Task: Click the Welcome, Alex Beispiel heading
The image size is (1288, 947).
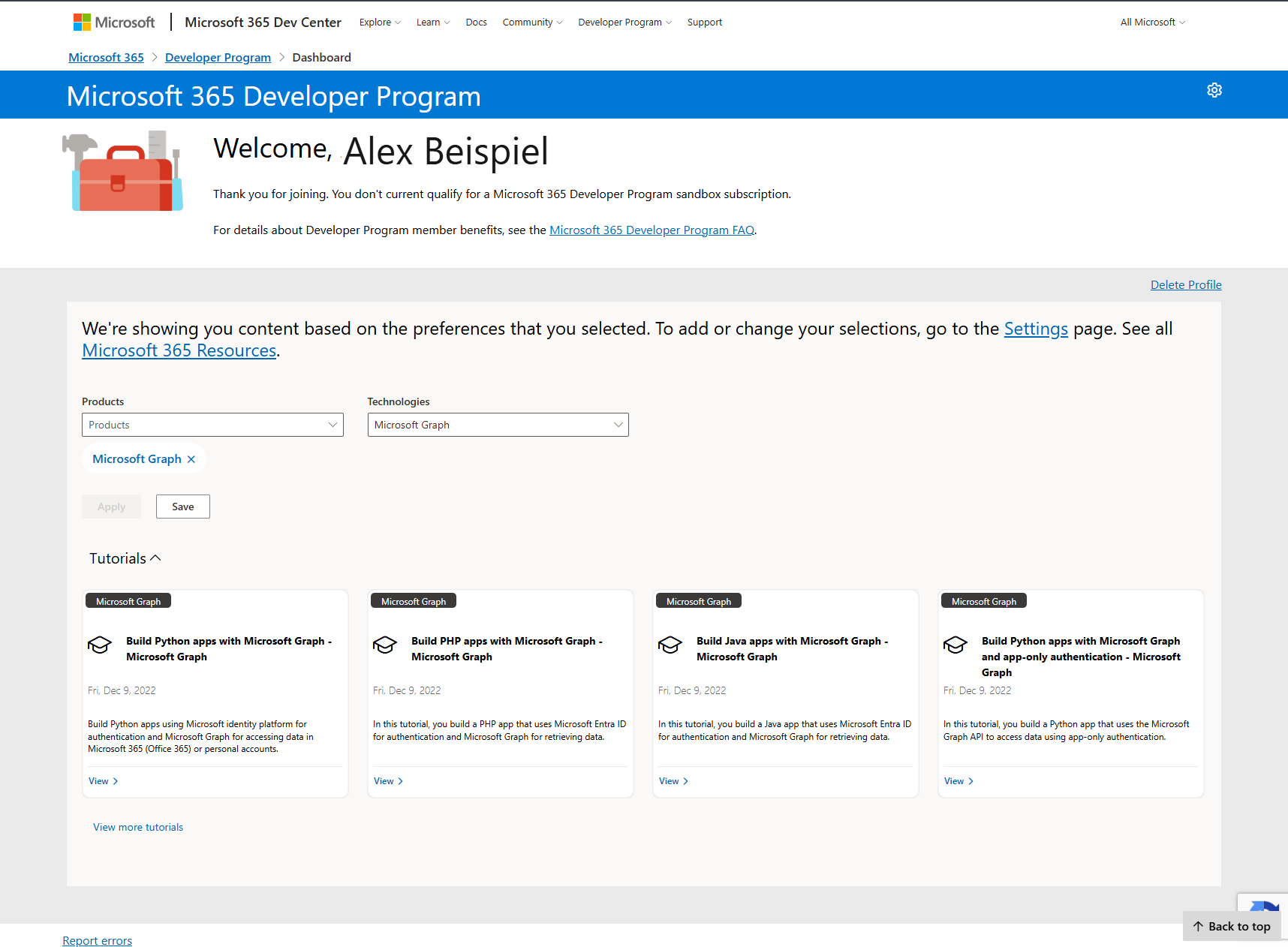Action: tap(381, 151)
